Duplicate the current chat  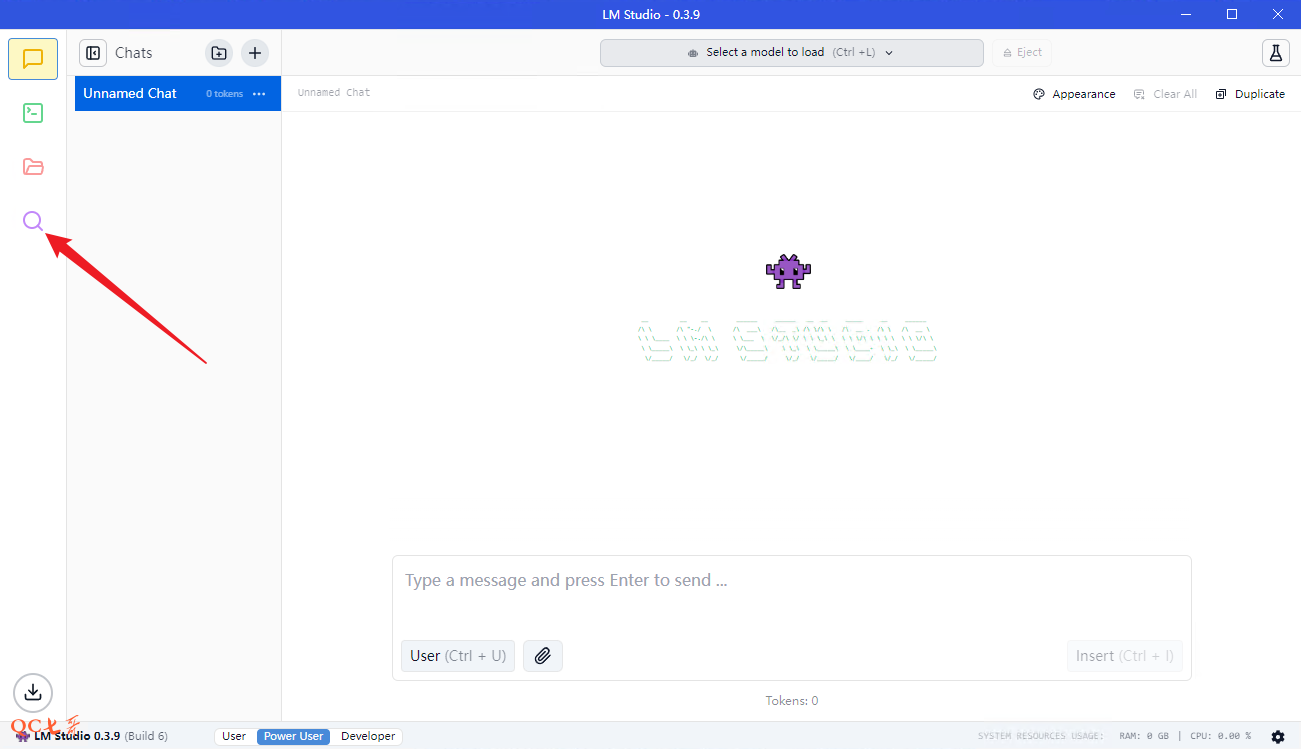1250,94
